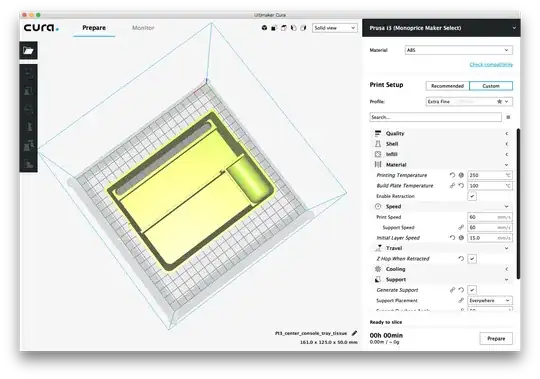The width and height of the screenshot is (540, 379).
Task: Click the pencil icon to rename the model
Action: click(354, 333)
